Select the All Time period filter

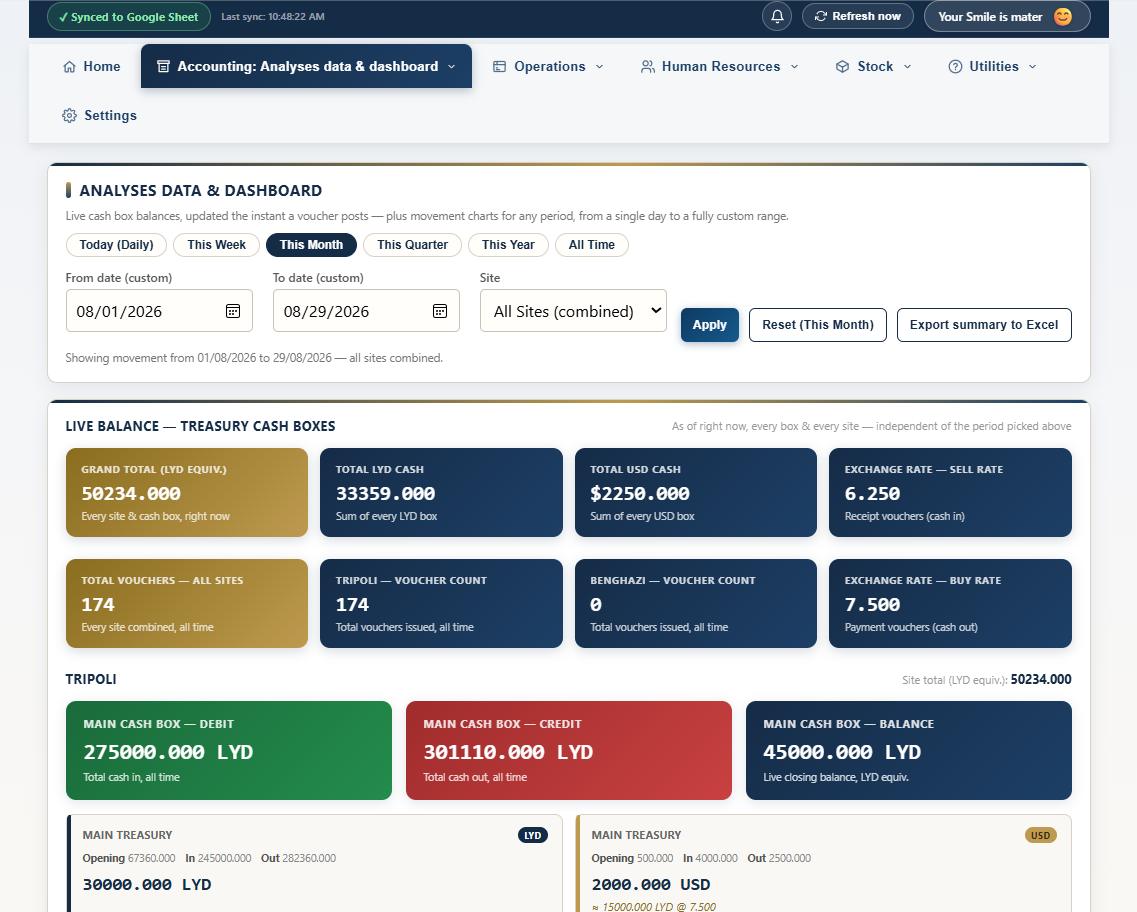591,245
